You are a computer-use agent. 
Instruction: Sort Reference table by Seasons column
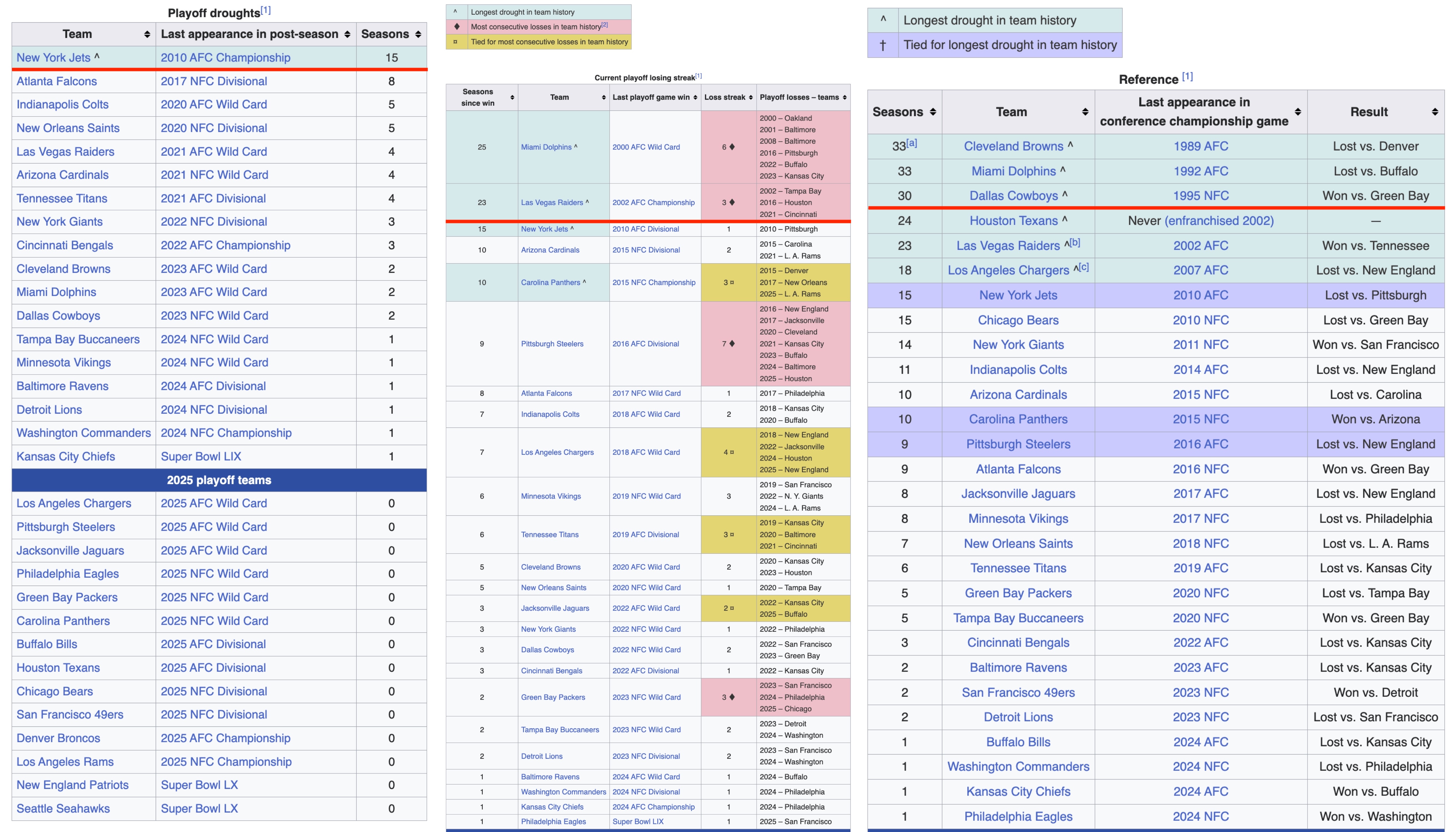pyautogui.click(x=933, y=112)
